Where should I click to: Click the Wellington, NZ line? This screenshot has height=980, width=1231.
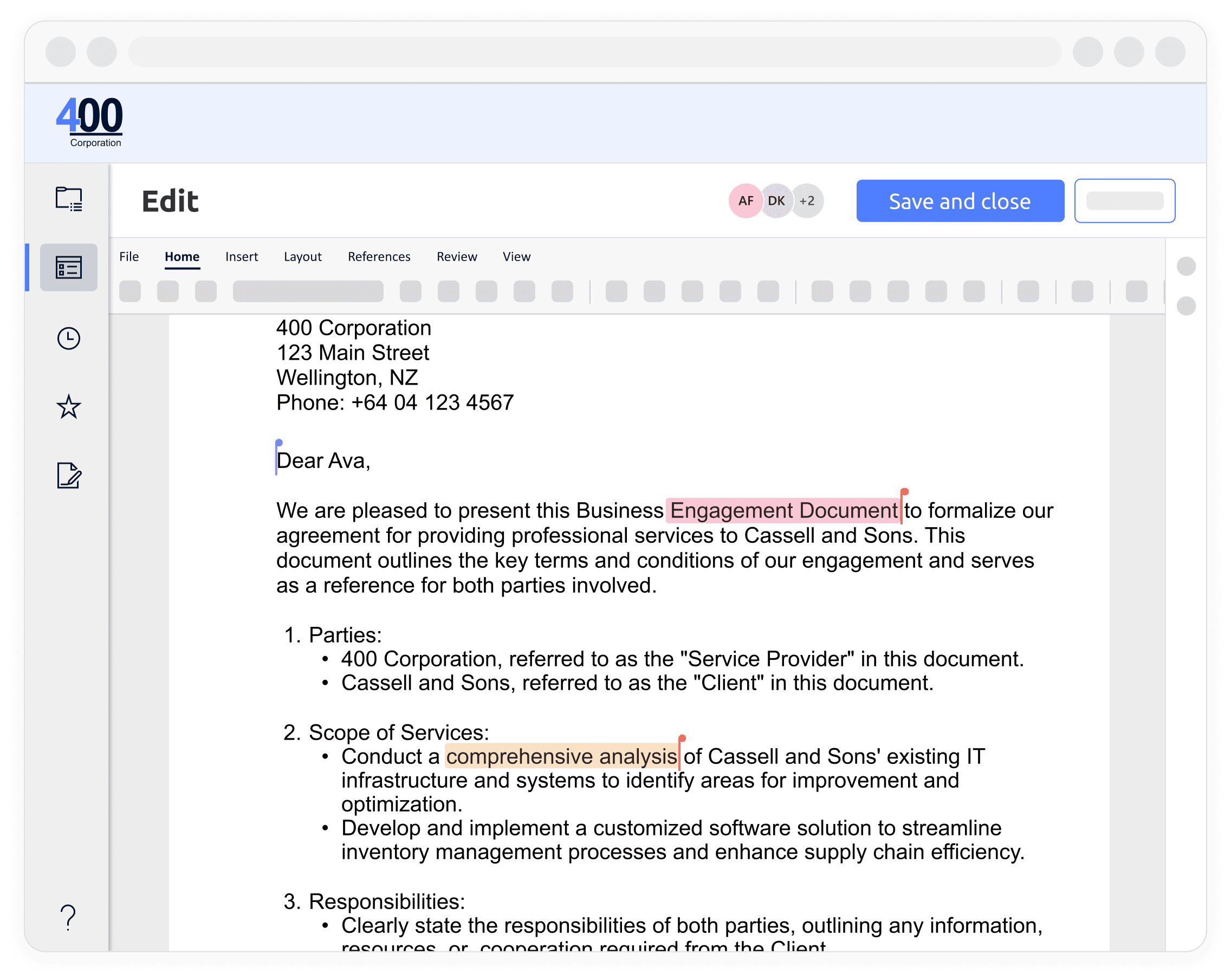point(347,377)
